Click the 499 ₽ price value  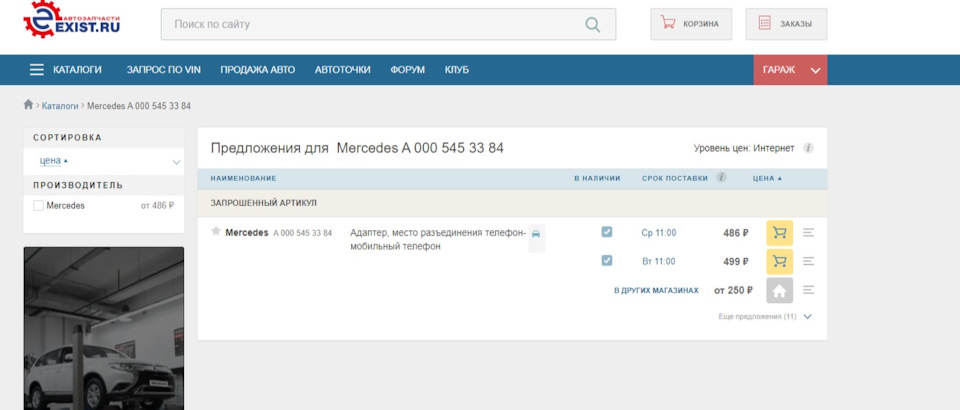[736, 262]
